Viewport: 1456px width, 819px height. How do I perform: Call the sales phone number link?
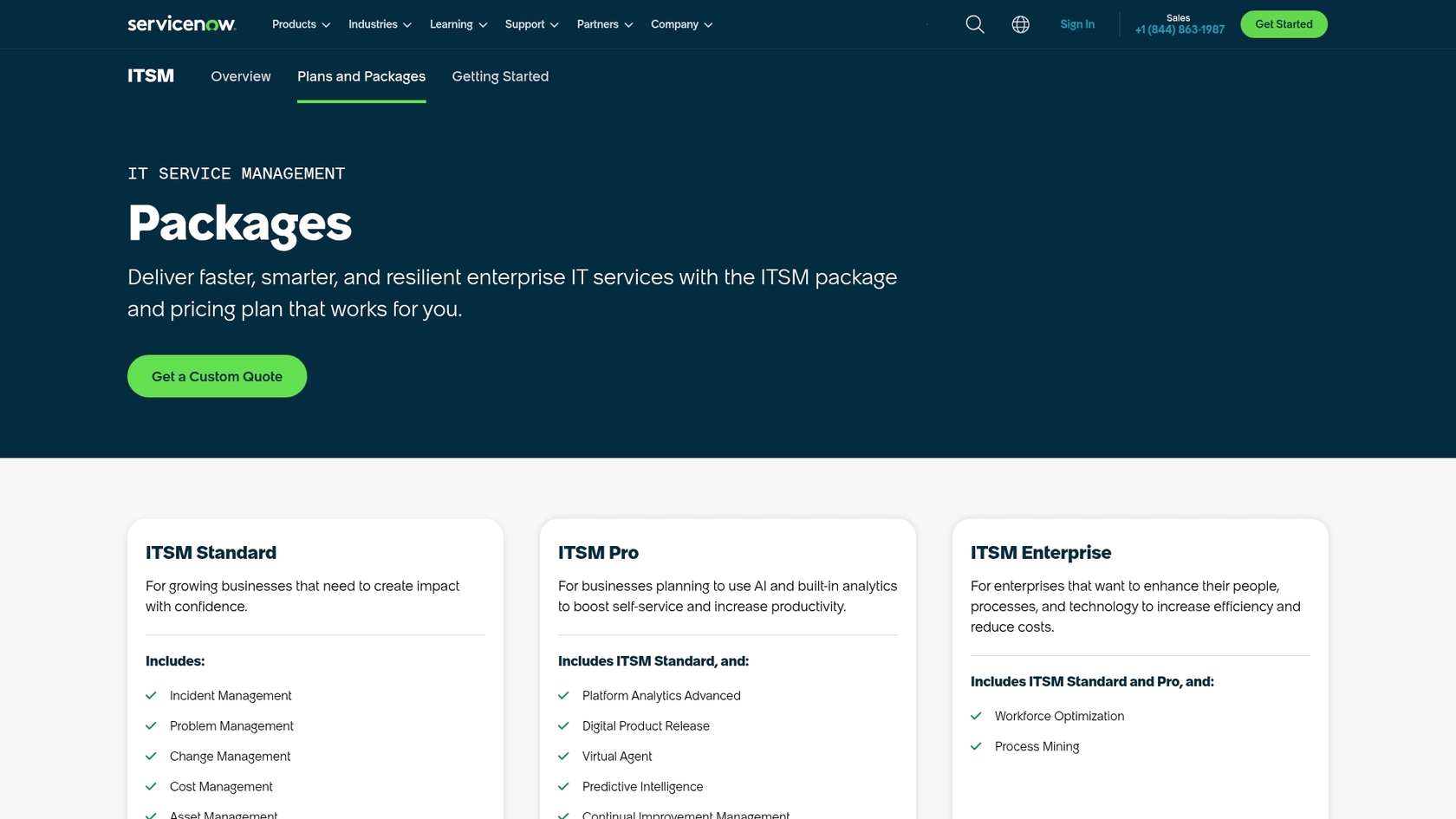pos(1179,29)
